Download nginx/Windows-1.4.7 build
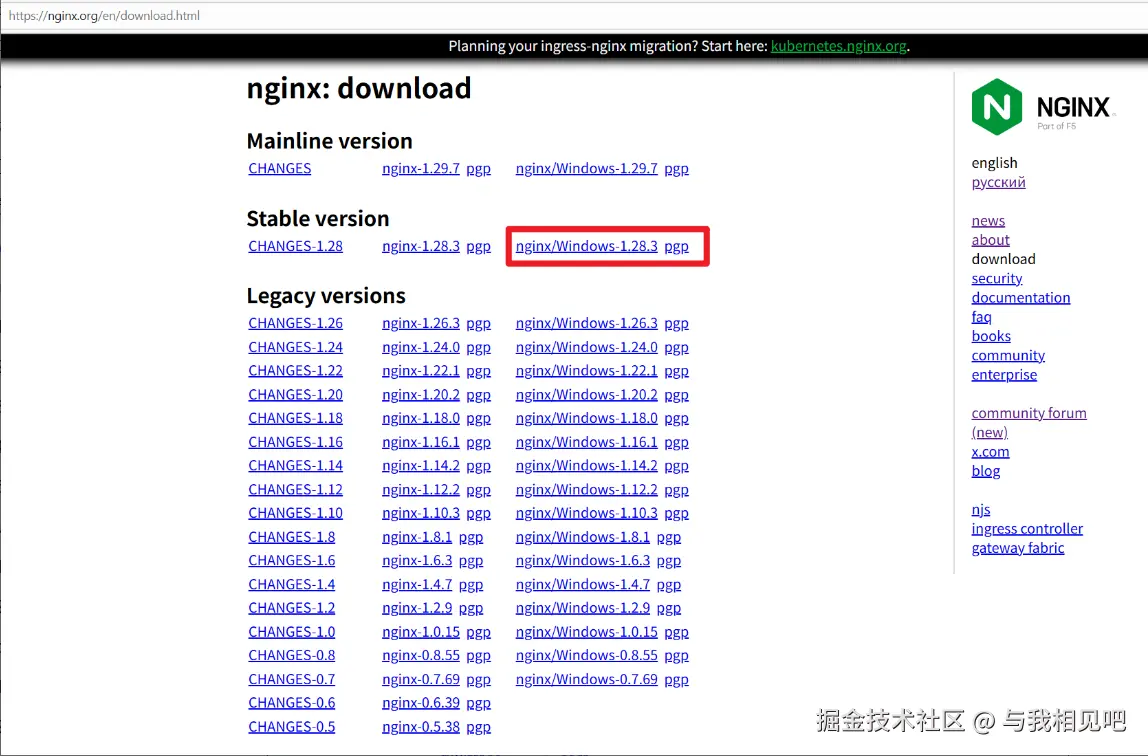The image size is (1148, 756). [x=583, y=585]
